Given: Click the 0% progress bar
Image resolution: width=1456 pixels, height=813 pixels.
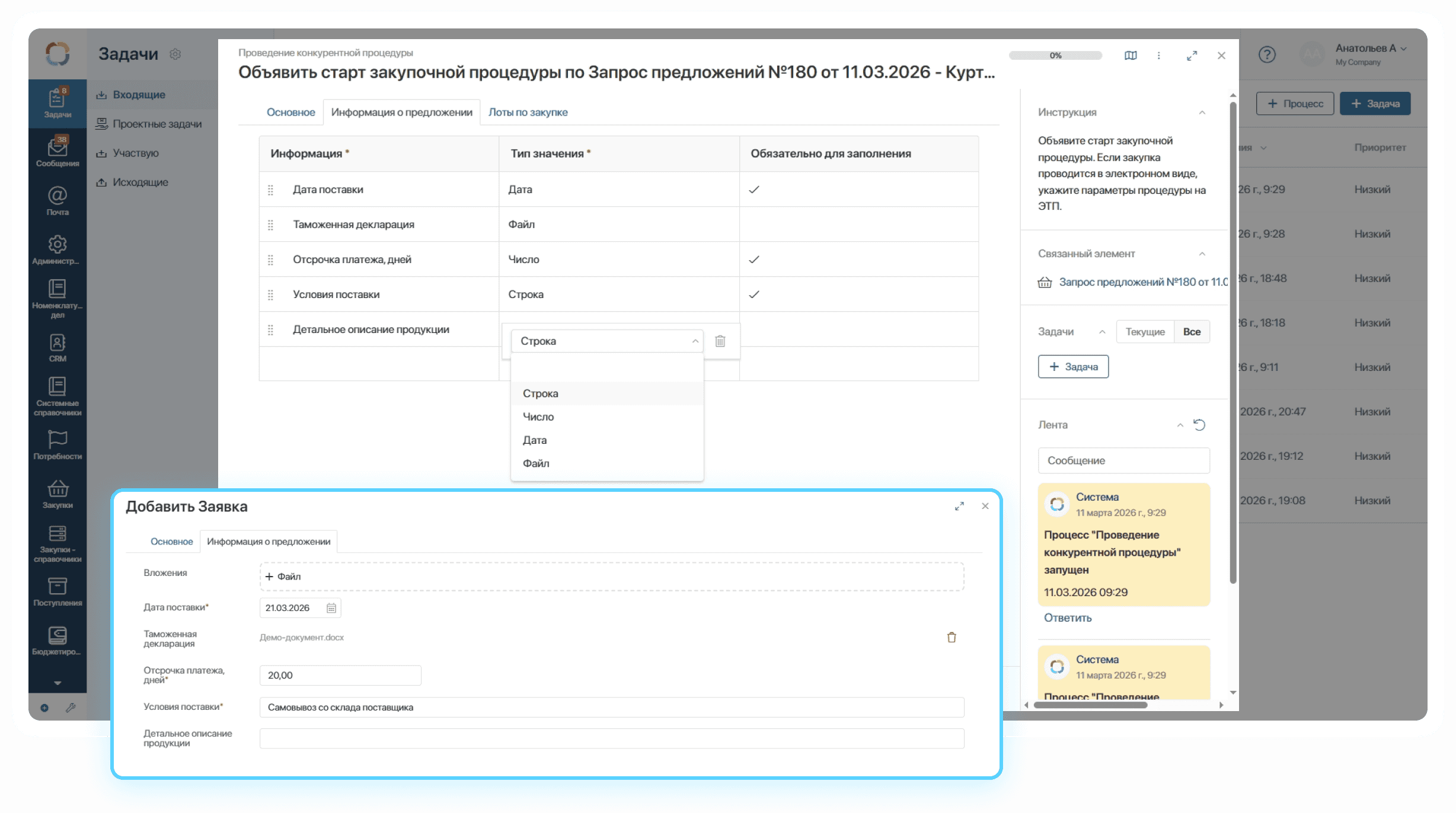Looking at the screenshot, I should click(x=1055, y=55).
